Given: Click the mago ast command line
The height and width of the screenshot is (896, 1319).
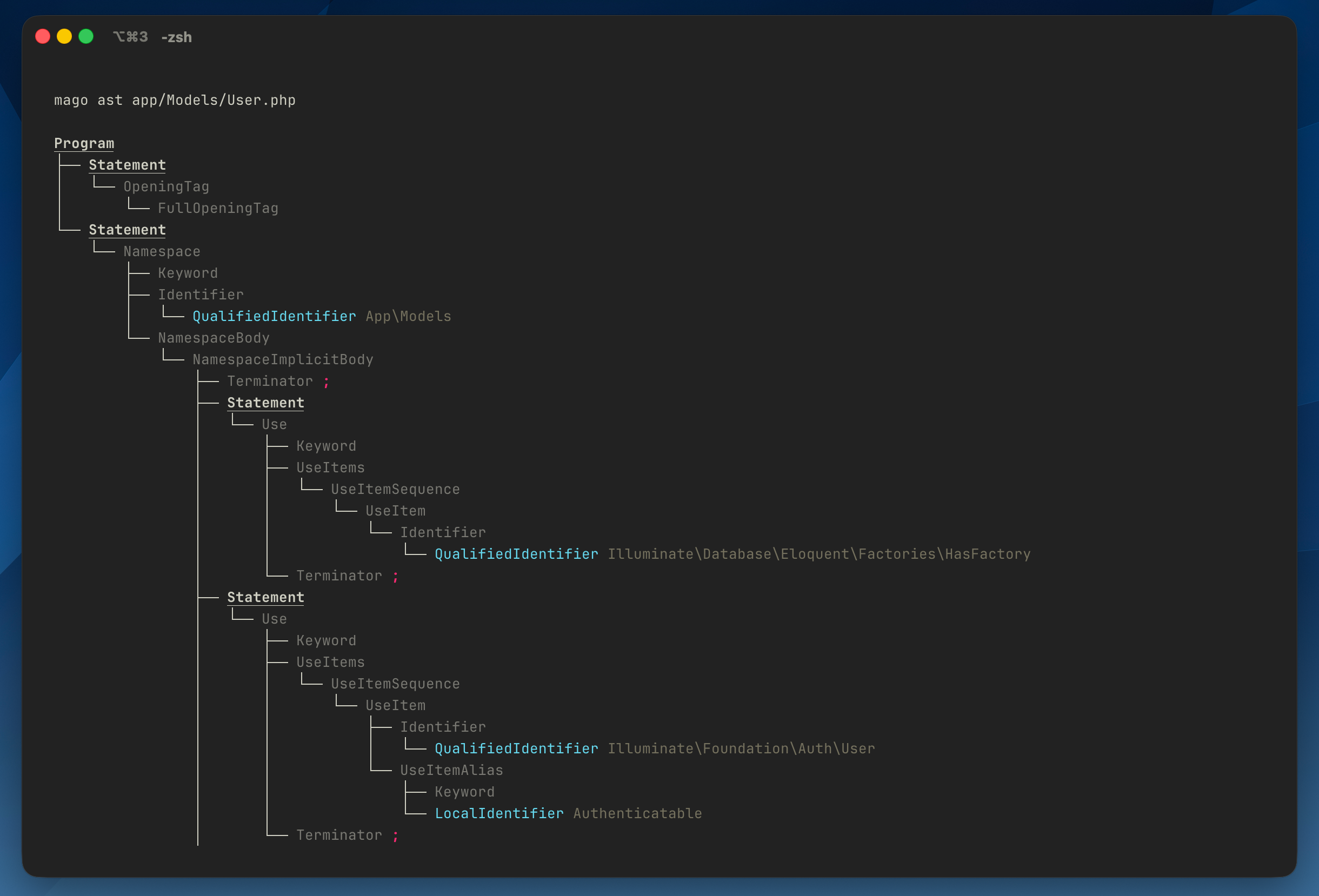Looking at the screenshot, I should pyautogui.click(x=174, y=101).
